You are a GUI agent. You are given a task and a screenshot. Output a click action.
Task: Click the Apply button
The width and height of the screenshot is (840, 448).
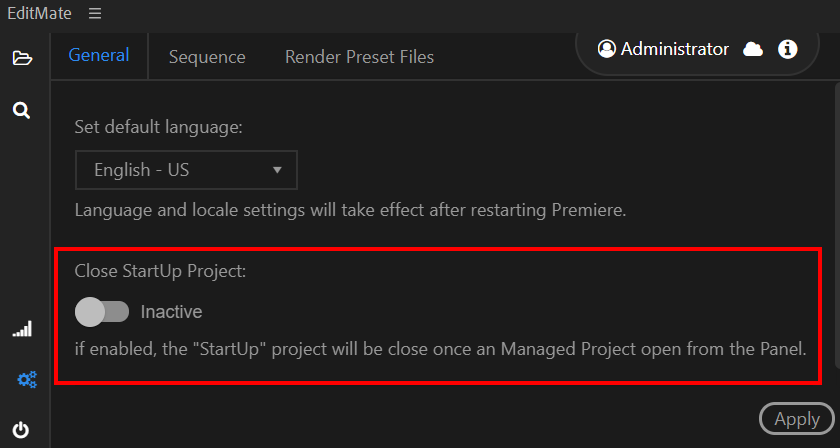[797, 419]
